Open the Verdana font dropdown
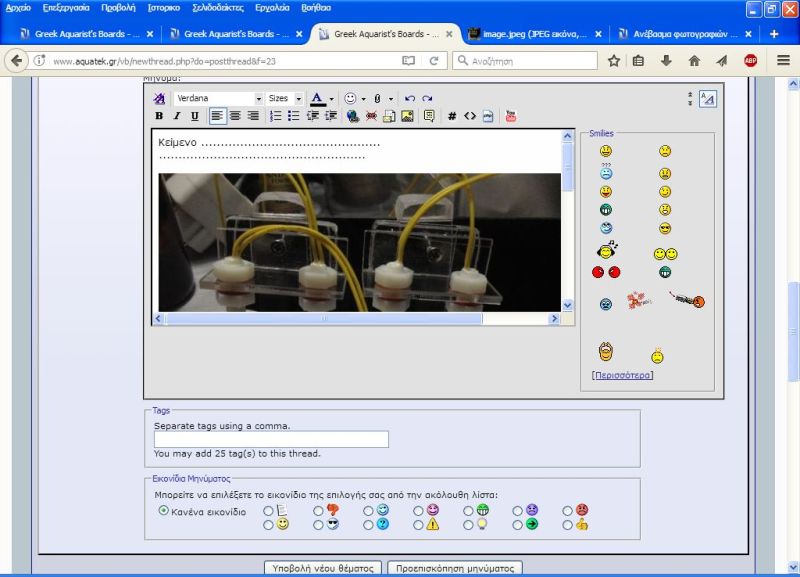The image size is (800, 577). (x=258, y=99)
